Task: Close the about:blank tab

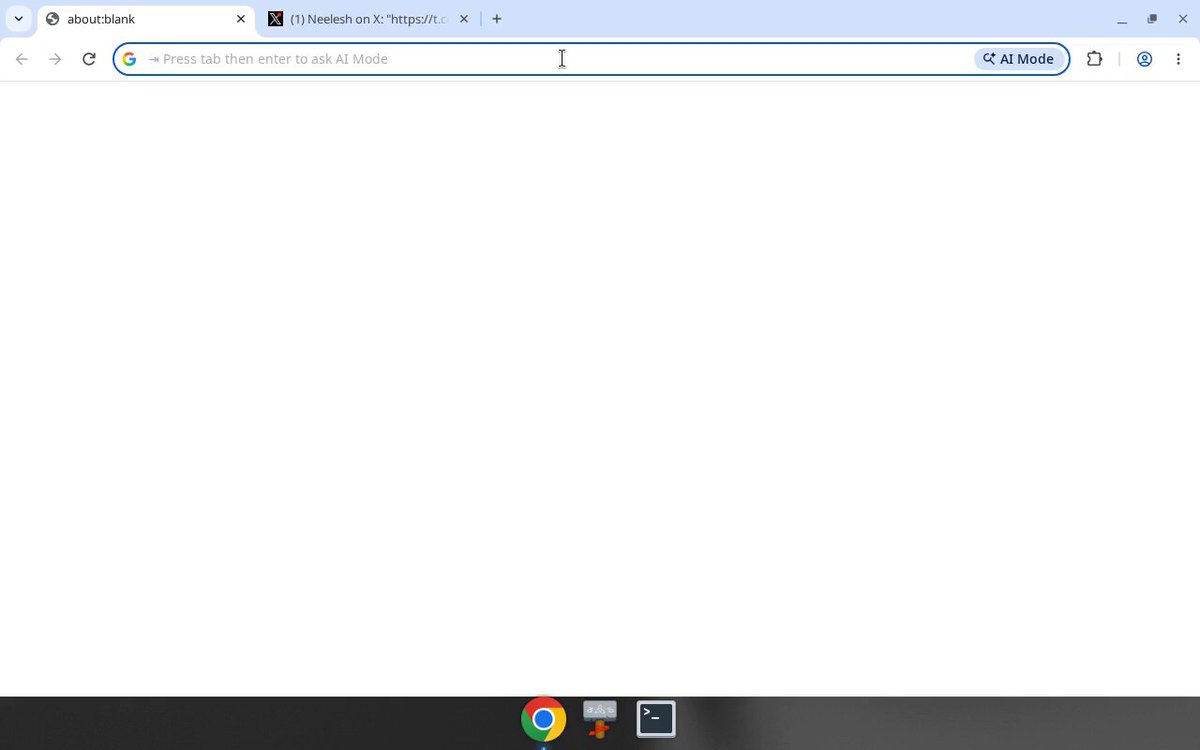Action: [240, 19]
